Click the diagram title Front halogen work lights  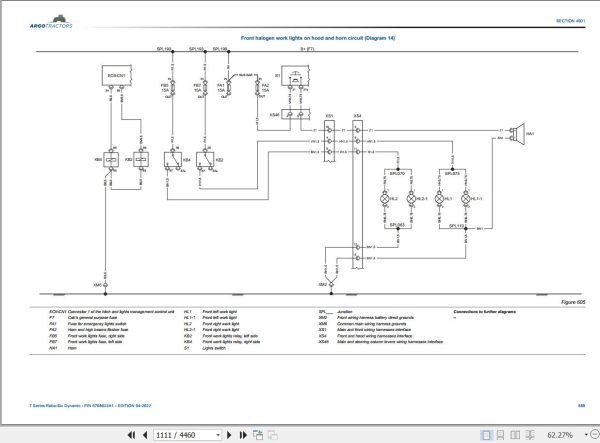[318, 38]
